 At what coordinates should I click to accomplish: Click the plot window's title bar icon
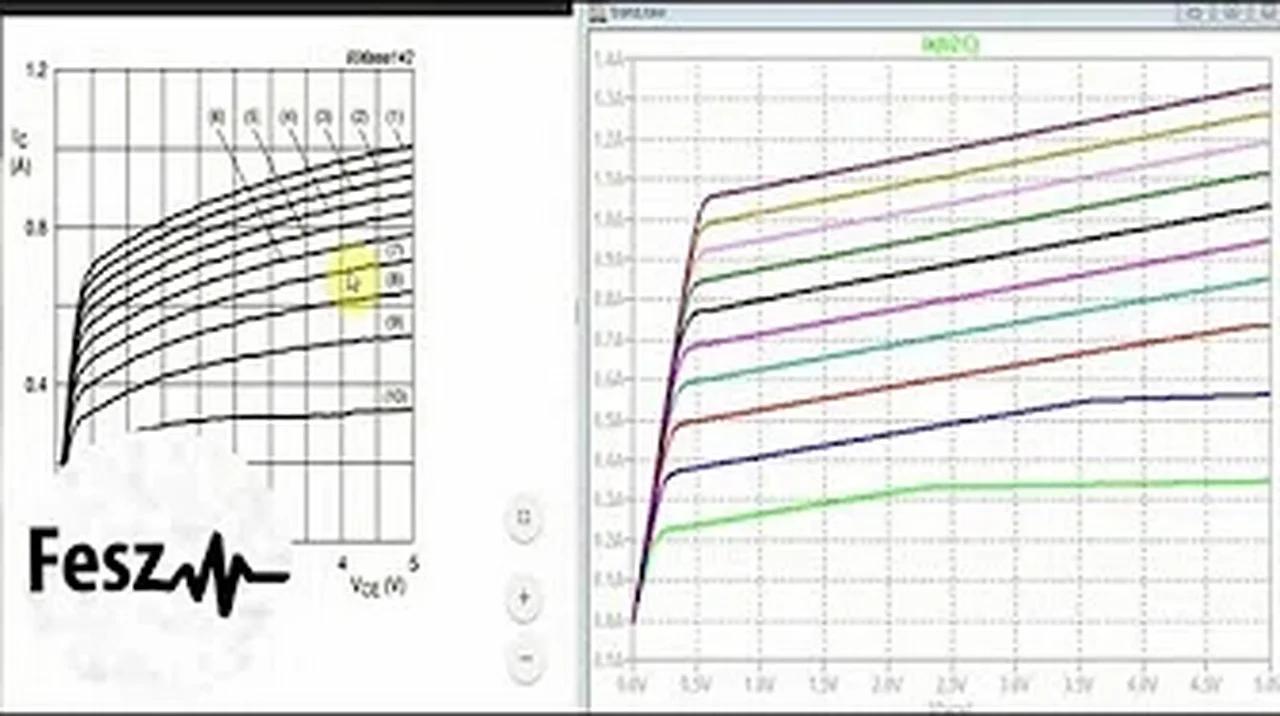click(x=596, y=13)
